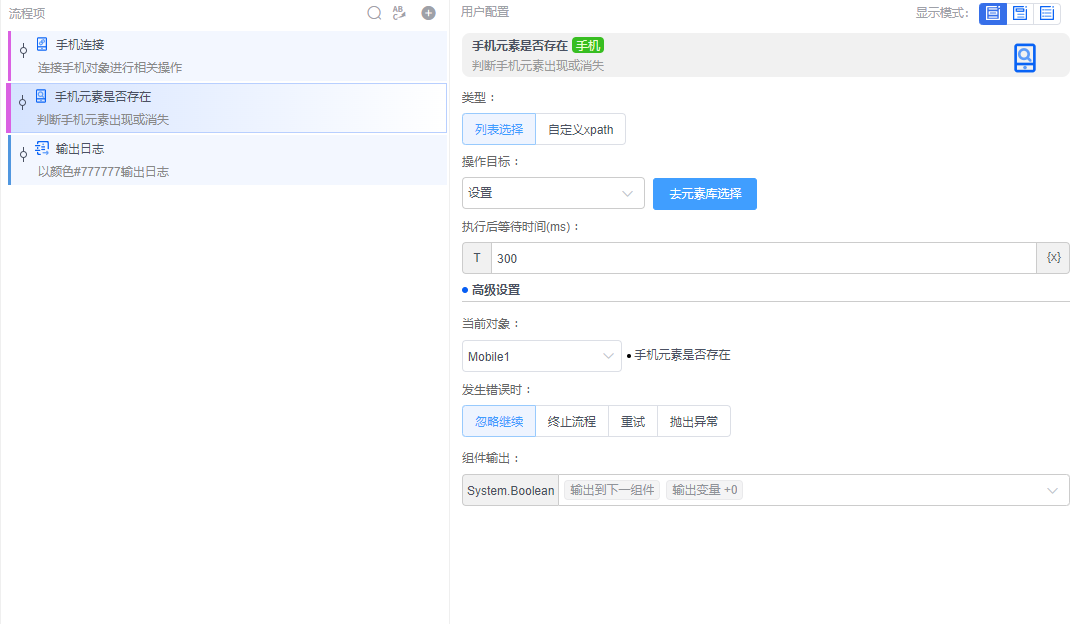Switch to the 自定义xpath tab
The height and width of the screenshot is (624, 1074).
pyautogui.click(x=583, y=129)
